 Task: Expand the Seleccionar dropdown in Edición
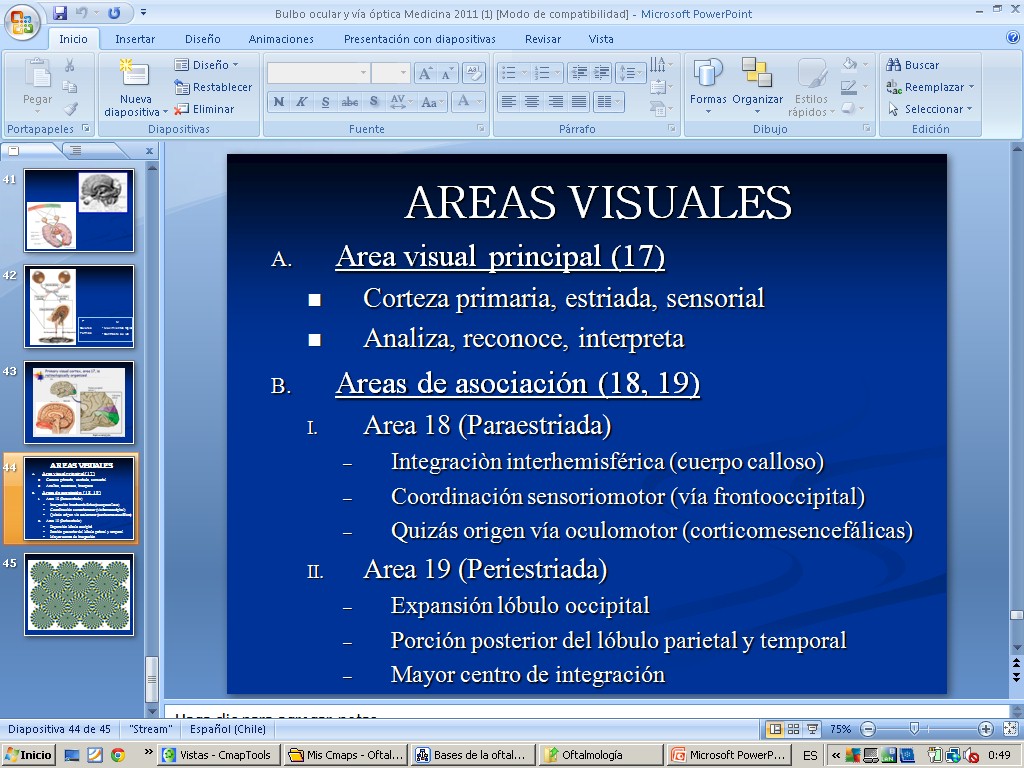tap(932, 109)
